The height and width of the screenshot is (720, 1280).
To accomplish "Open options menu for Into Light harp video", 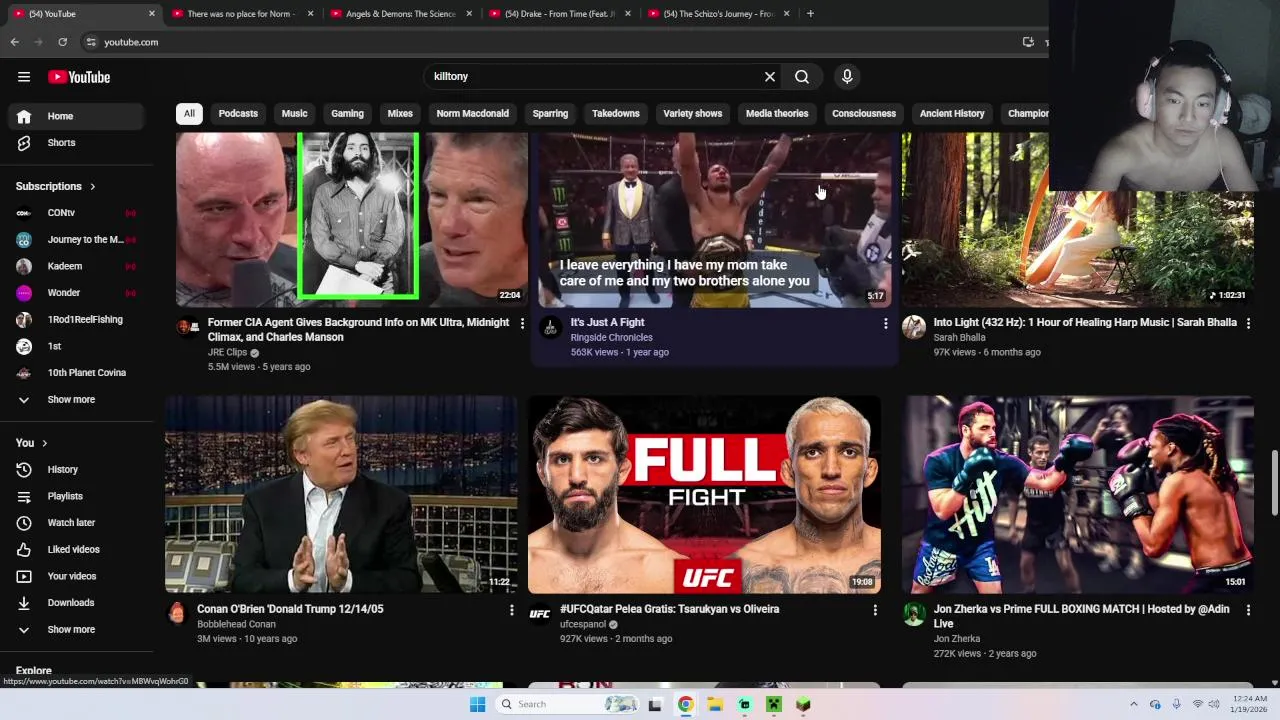I will tap(1248, 323).
